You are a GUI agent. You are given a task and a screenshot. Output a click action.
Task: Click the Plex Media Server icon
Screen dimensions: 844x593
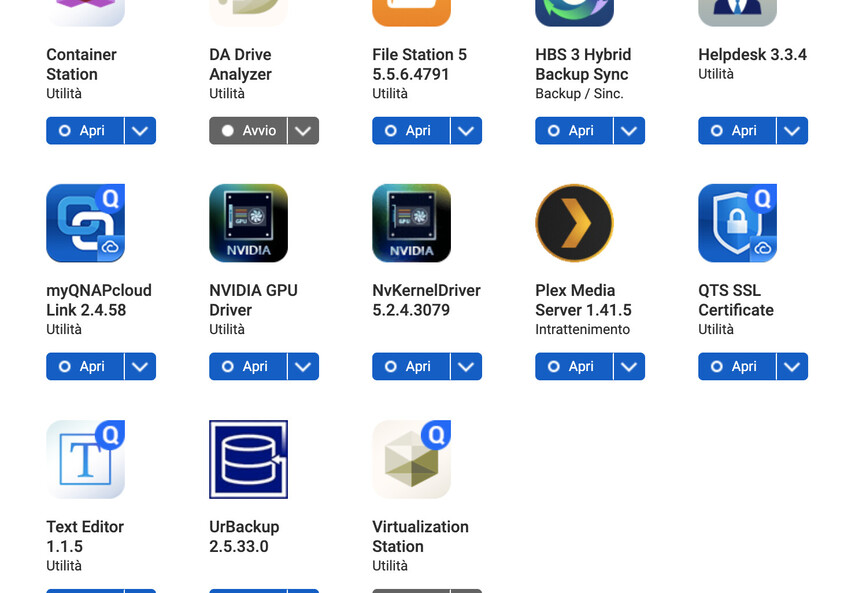[574, 223]
